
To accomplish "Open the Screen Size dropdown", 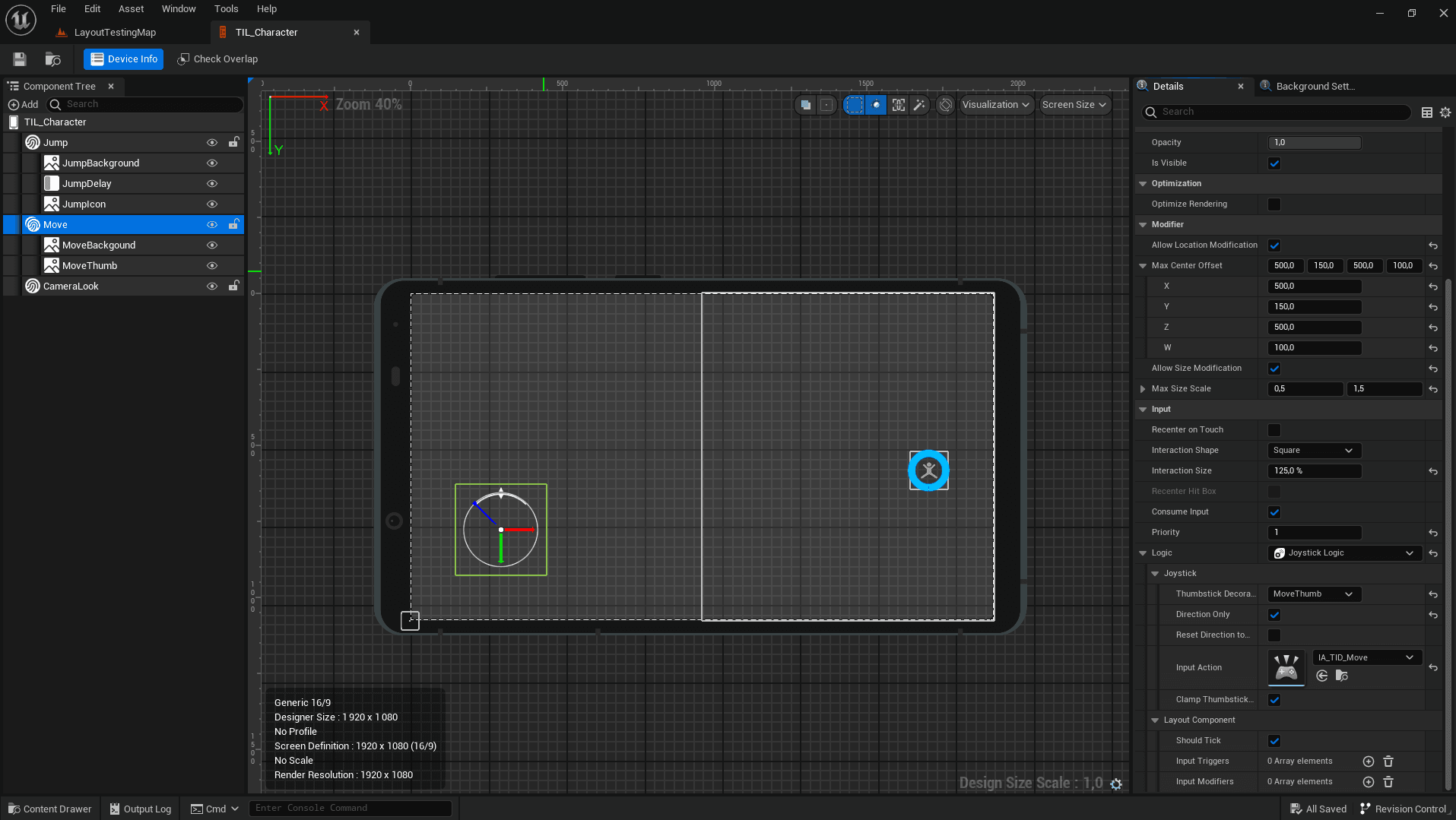I will coord(1074,105).
